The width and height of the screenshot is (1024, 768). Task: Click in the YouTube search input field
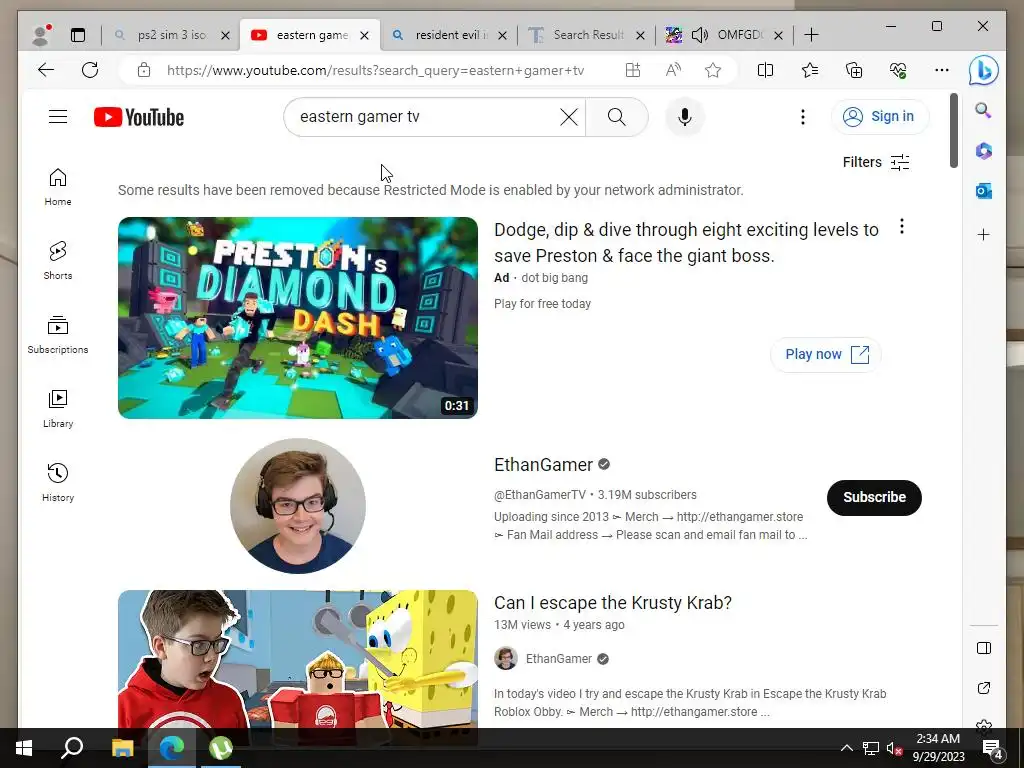pyautogui.click(x=424, y=117)
